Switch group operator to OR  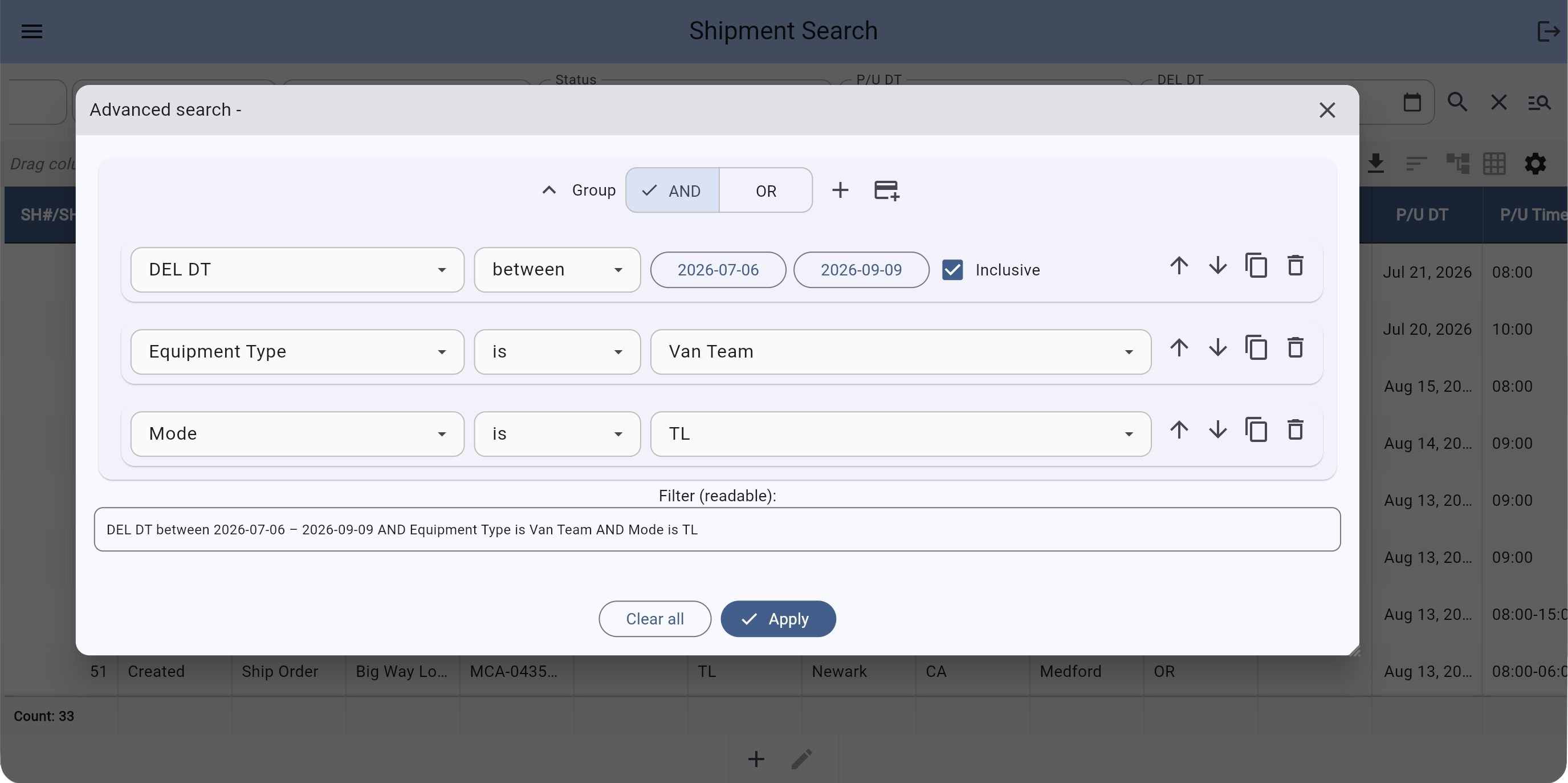(765, 190)
